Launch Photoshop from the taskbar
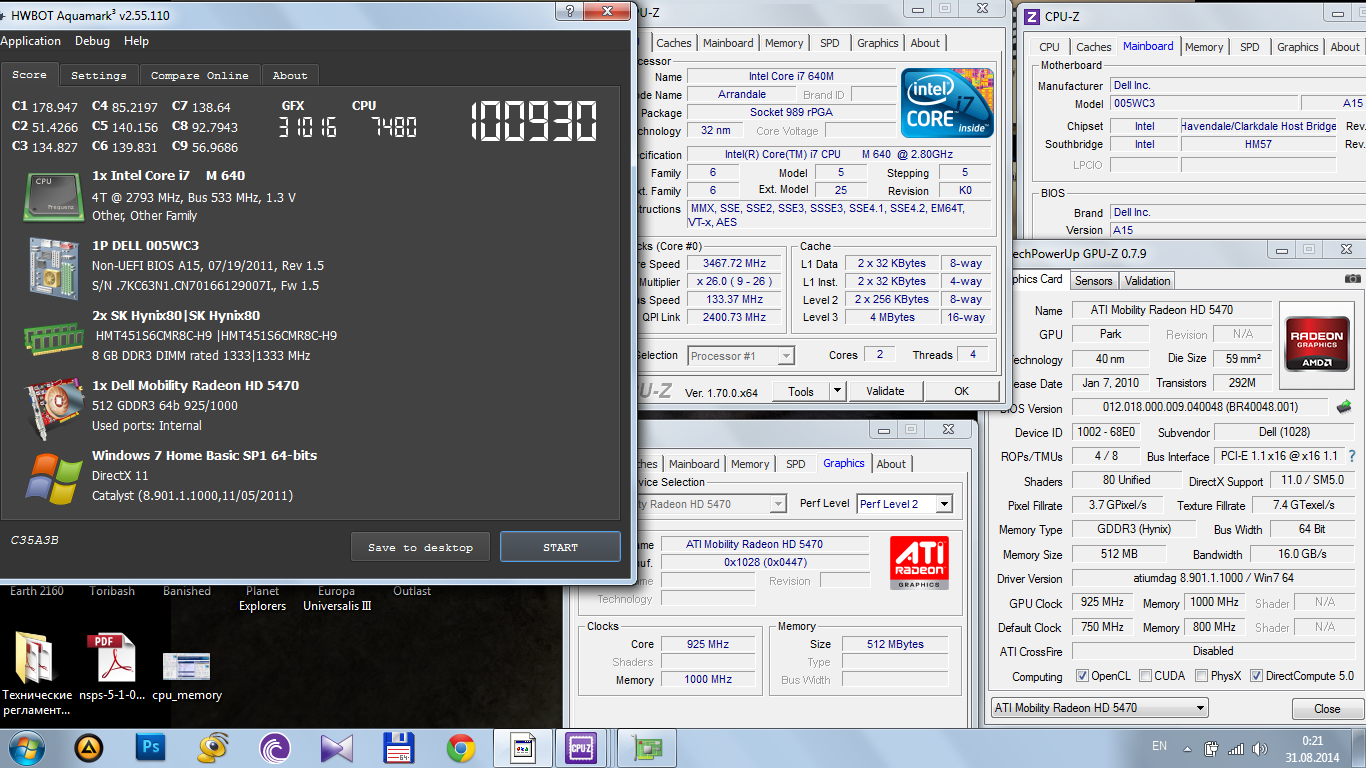This screenshot has width=1366, height=768. [151, 747]
